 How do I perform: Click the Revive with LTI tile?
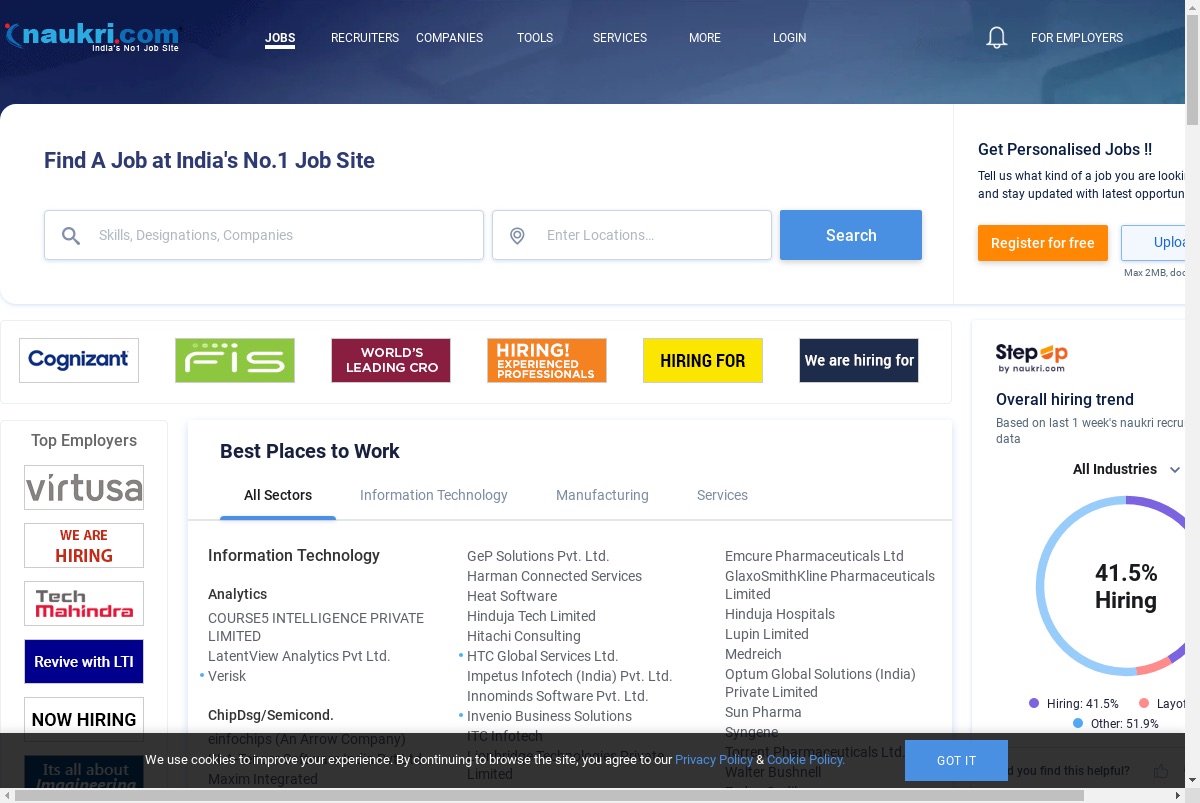(x=84, y=662)
